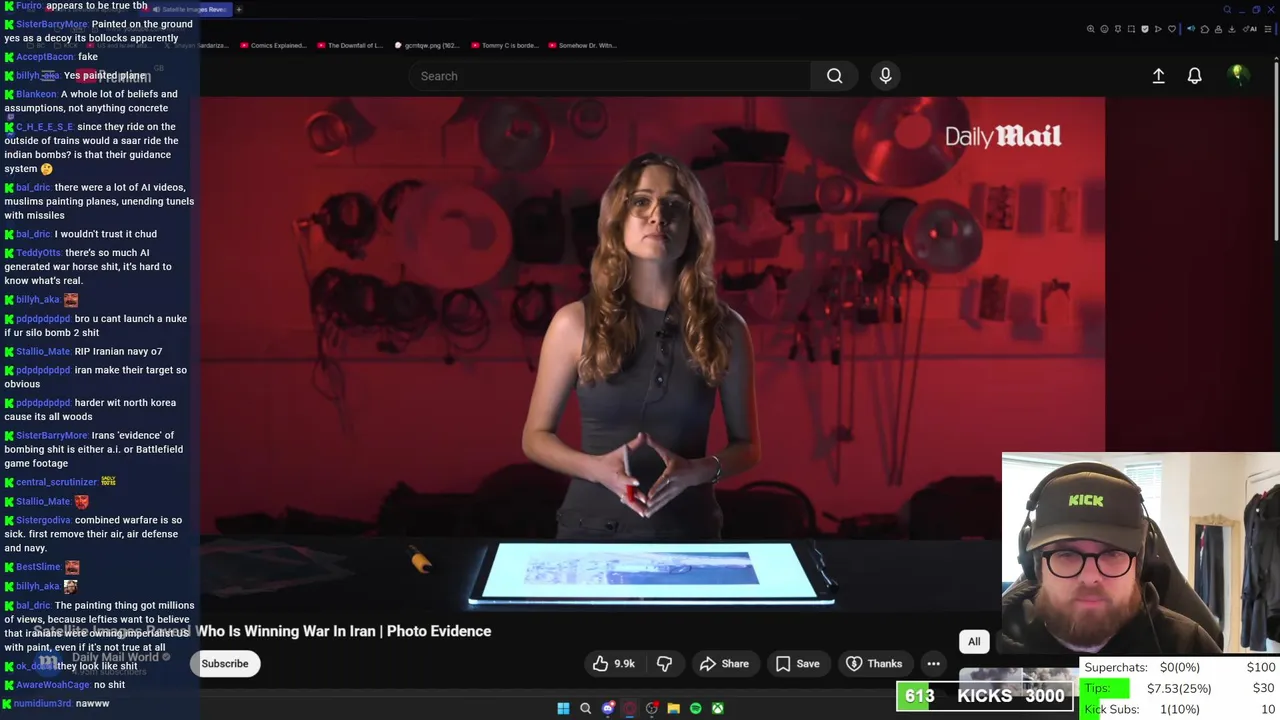Click the blue speaker icon in browser toolbar
1280x720 pixels.
pos(1191,29)
